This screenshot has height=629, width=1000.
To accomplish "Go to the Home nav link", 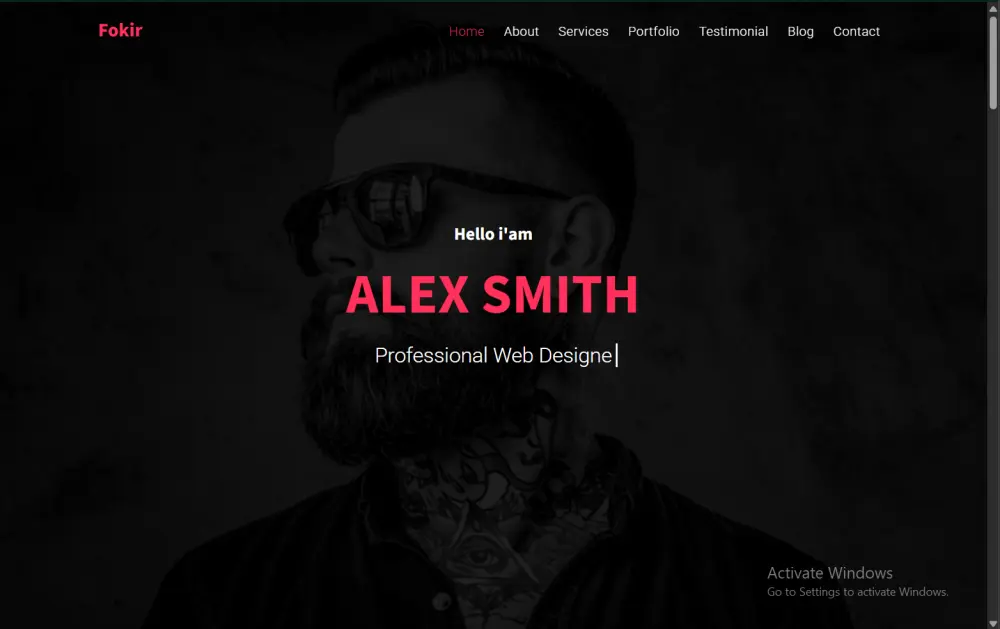I will 466,31.
